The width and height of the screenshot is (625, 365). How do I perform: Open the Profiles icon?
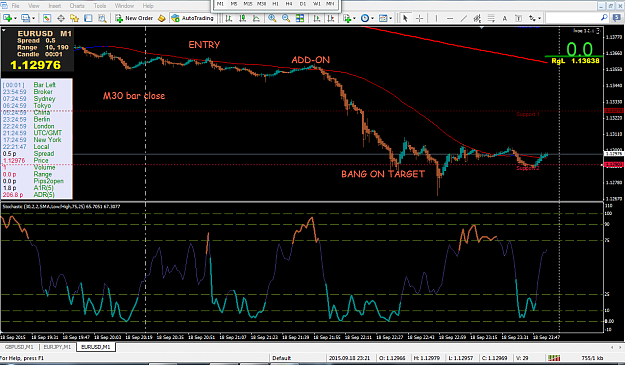25,18
